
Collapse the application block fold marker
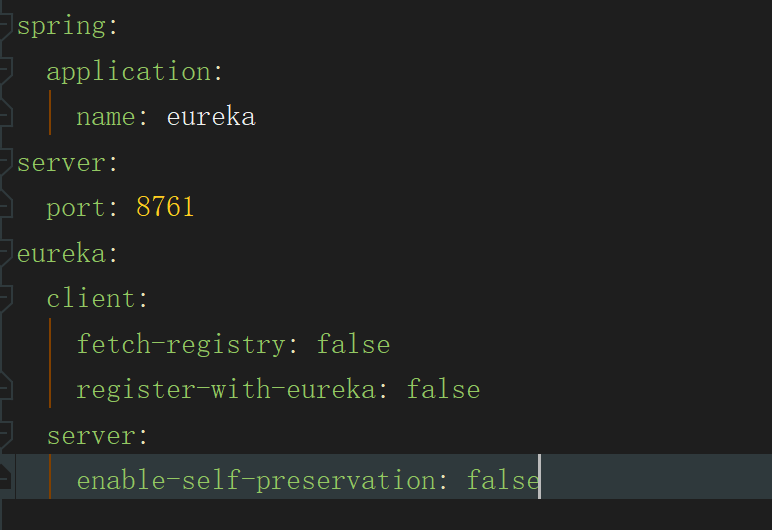point(5,71)
